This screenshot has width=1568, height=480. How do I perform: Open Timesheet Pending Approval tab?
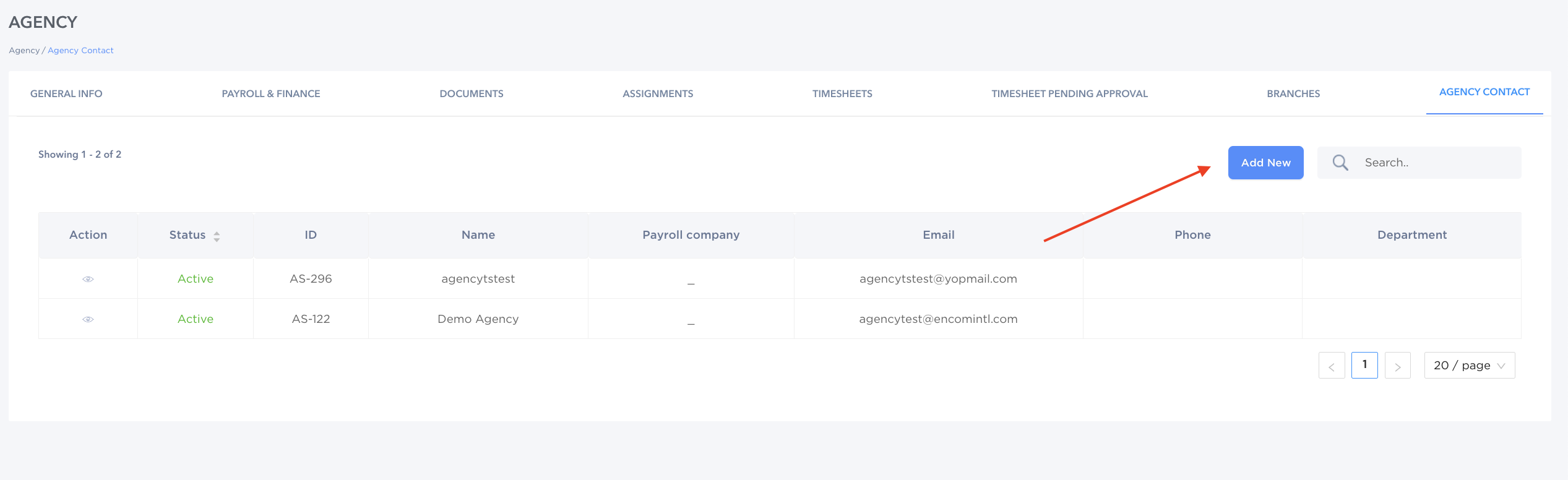[x=1069, y=93]
